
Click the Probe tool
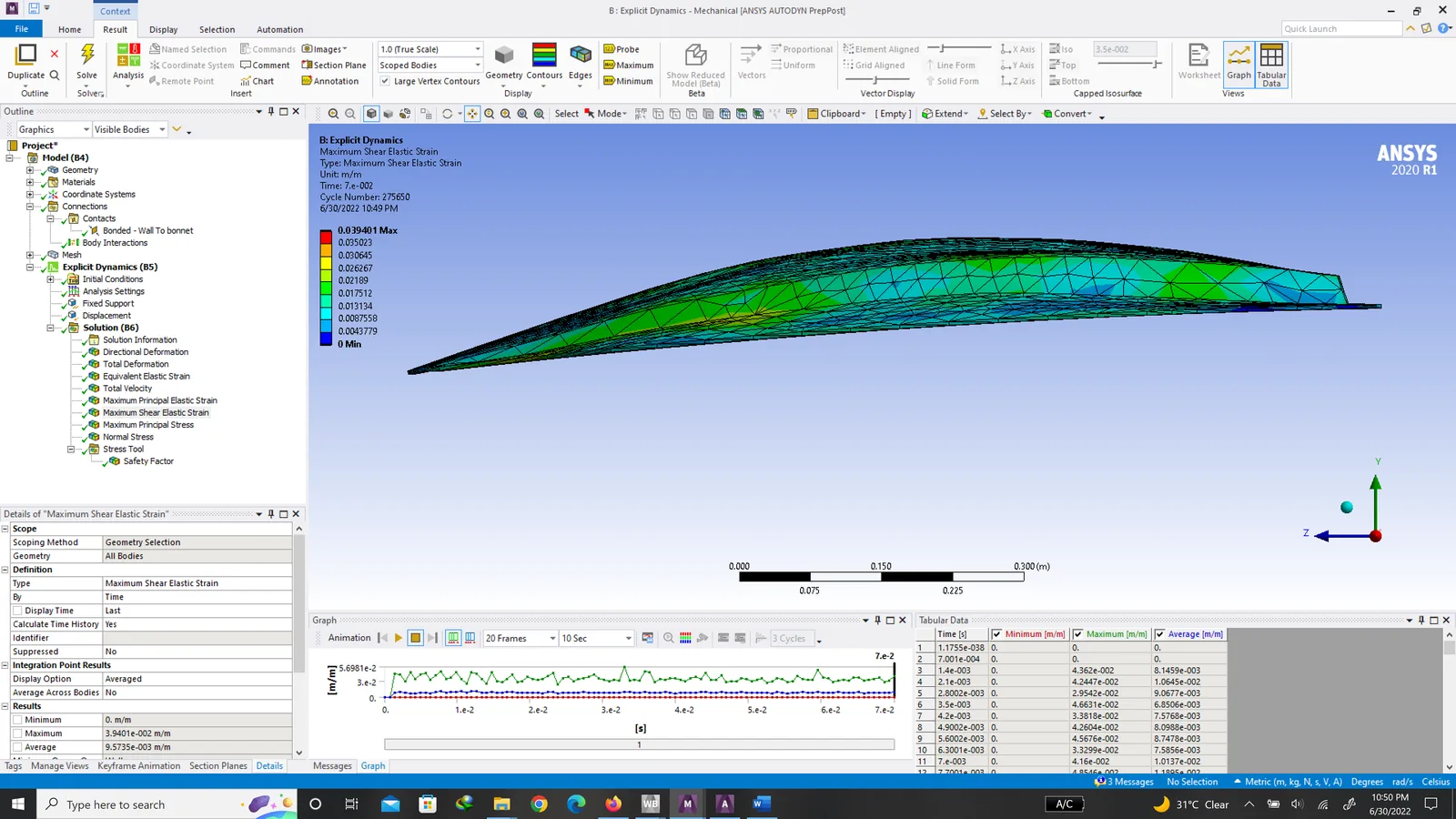pos(622,49)
